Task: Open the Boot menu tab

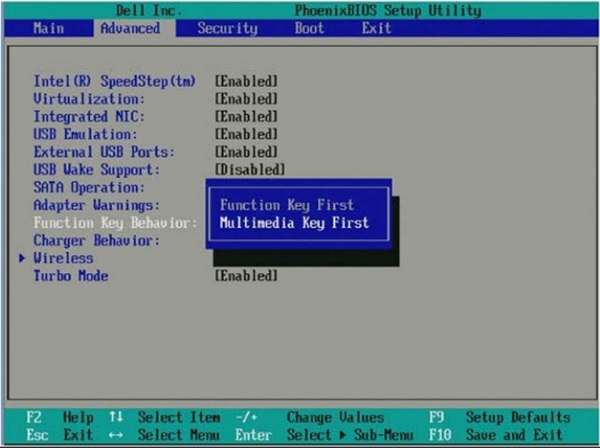Action: [309, 28]
